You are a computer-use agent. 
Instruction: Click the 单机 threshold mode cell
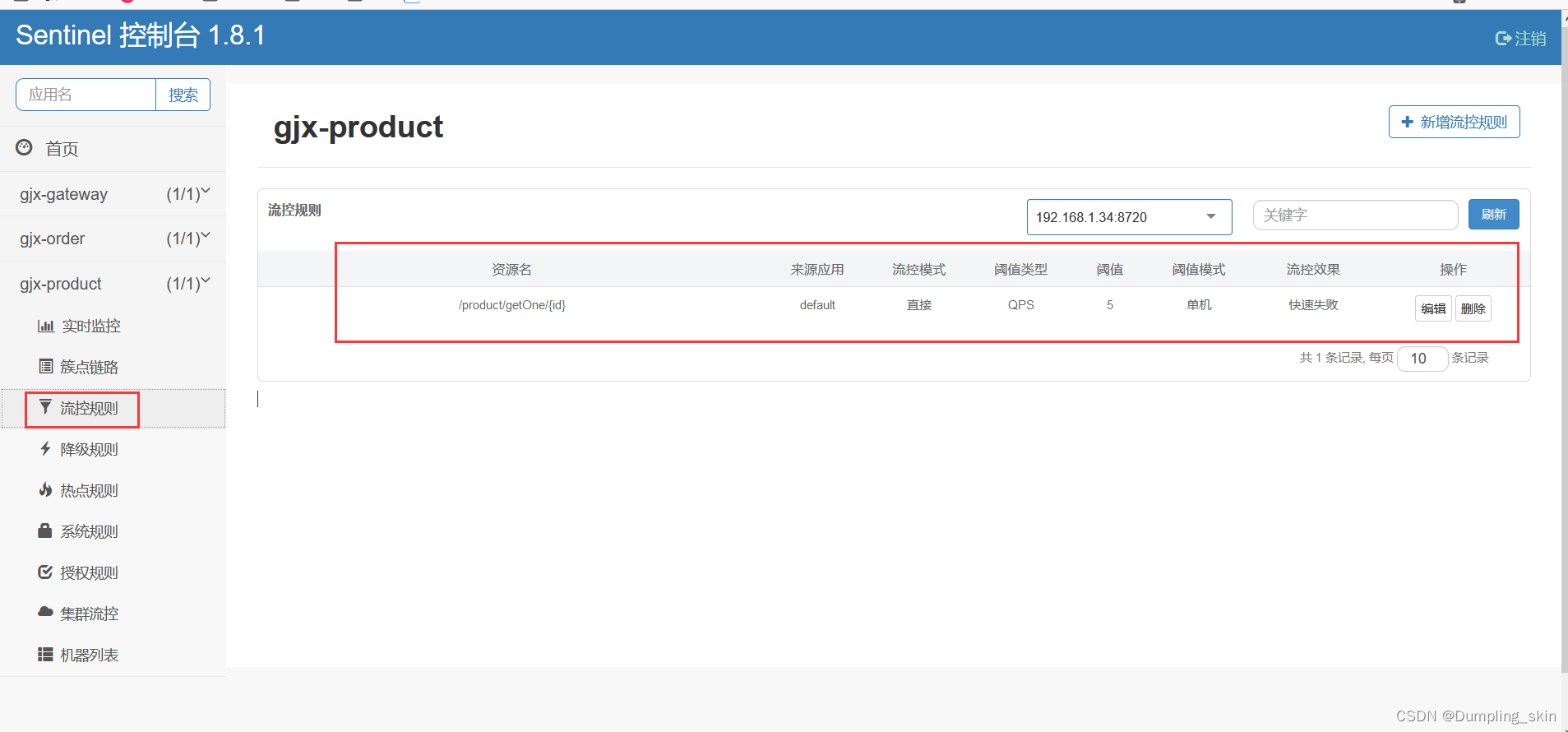click(1199, 305)
